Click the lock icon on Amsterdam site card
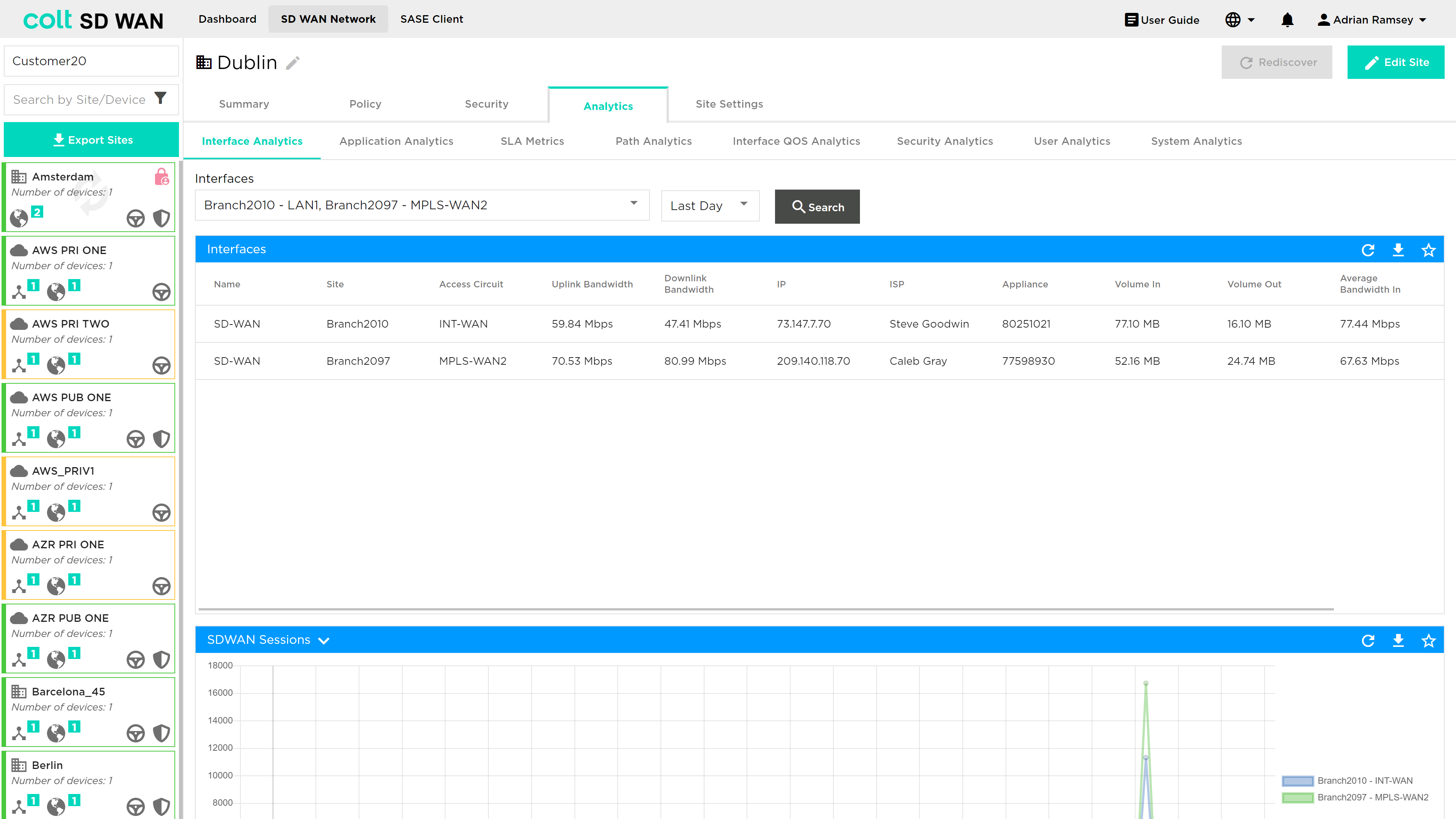1456x819 pixels. click(162, 177)
